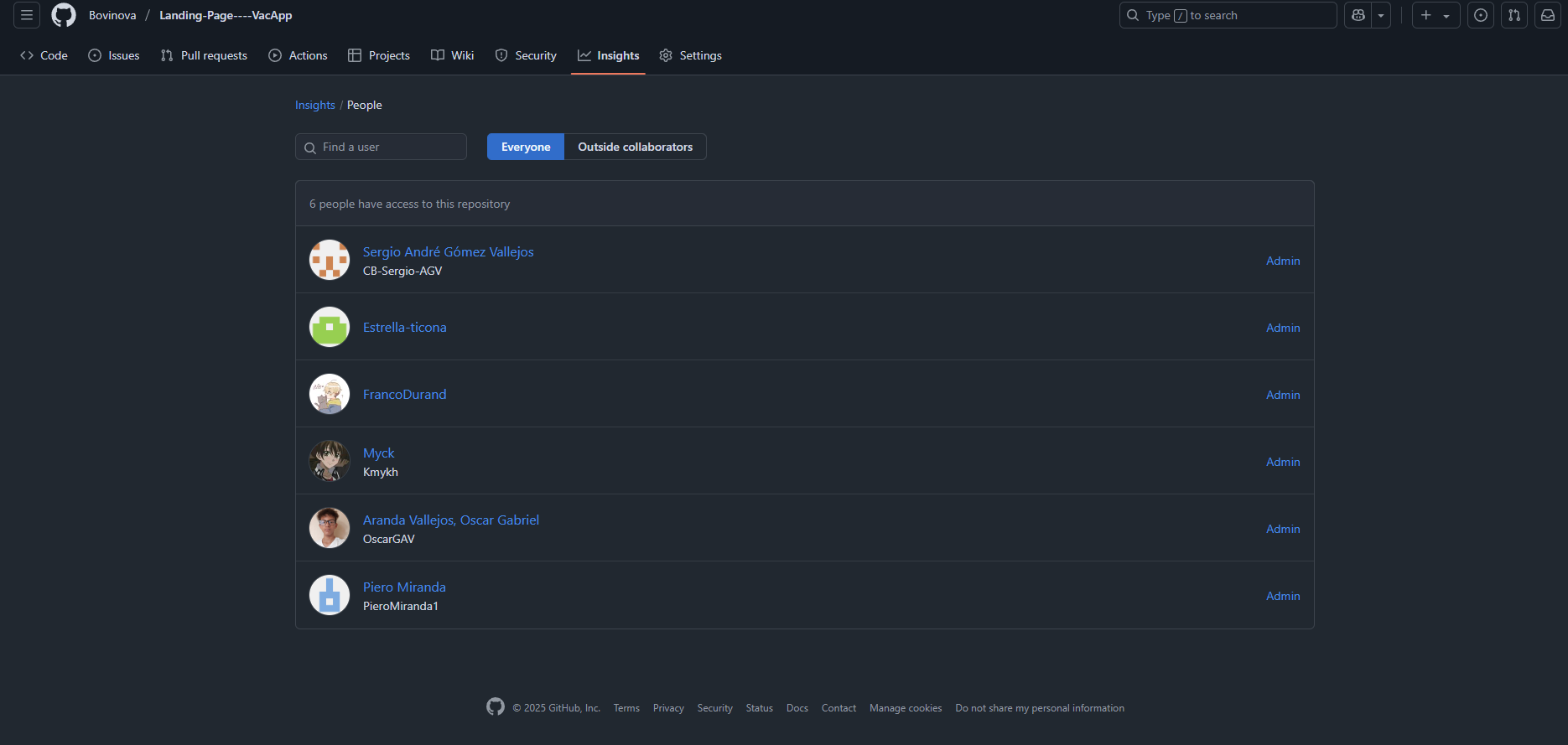Click Admin role for FrancoDurand

tap(1283, 395)
